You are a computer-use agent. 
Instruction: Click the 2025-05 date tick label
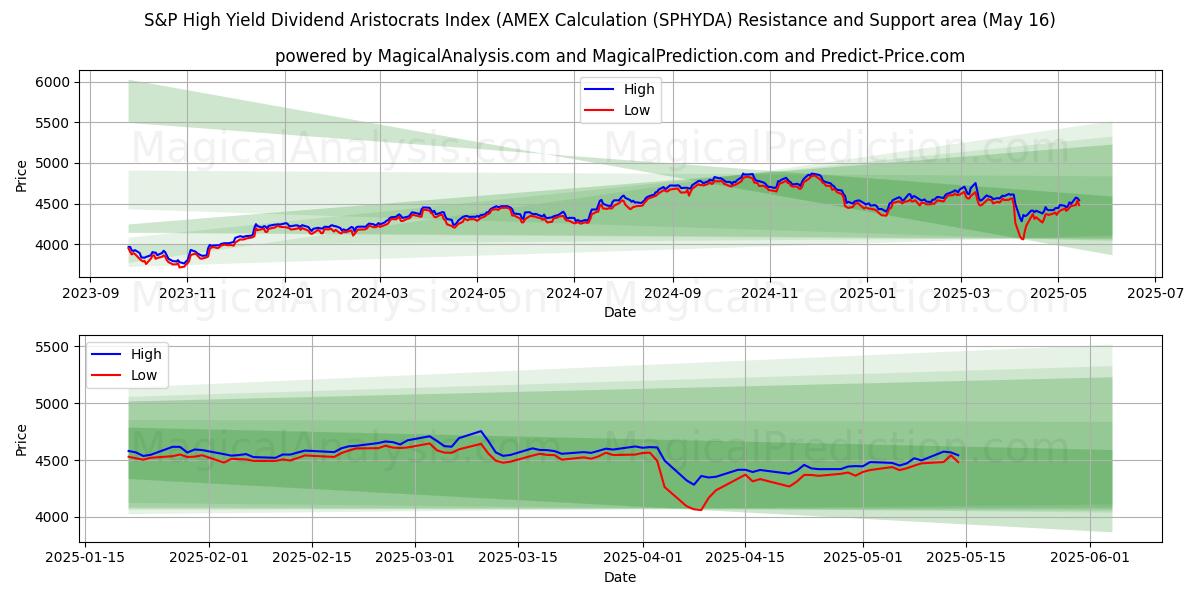(x=1057, y=294)
